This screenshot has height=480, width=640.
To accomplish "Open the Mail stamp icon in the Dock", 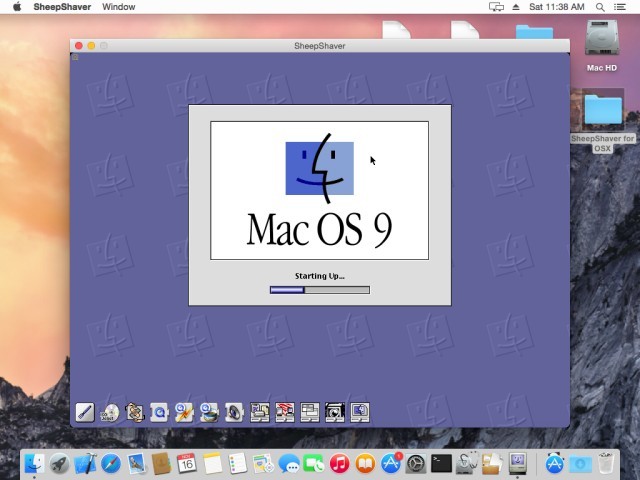I will [136, 463].
